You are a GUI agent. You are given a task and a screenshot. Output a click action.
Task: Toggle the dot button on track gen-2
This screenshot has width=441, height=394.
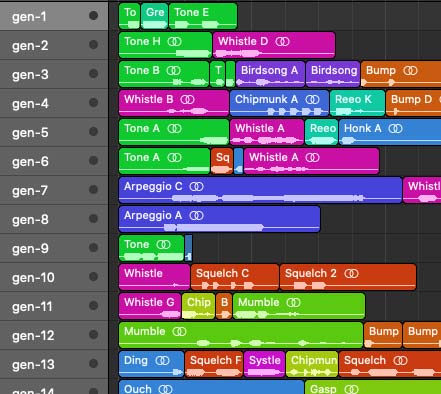tap(94, 44)
